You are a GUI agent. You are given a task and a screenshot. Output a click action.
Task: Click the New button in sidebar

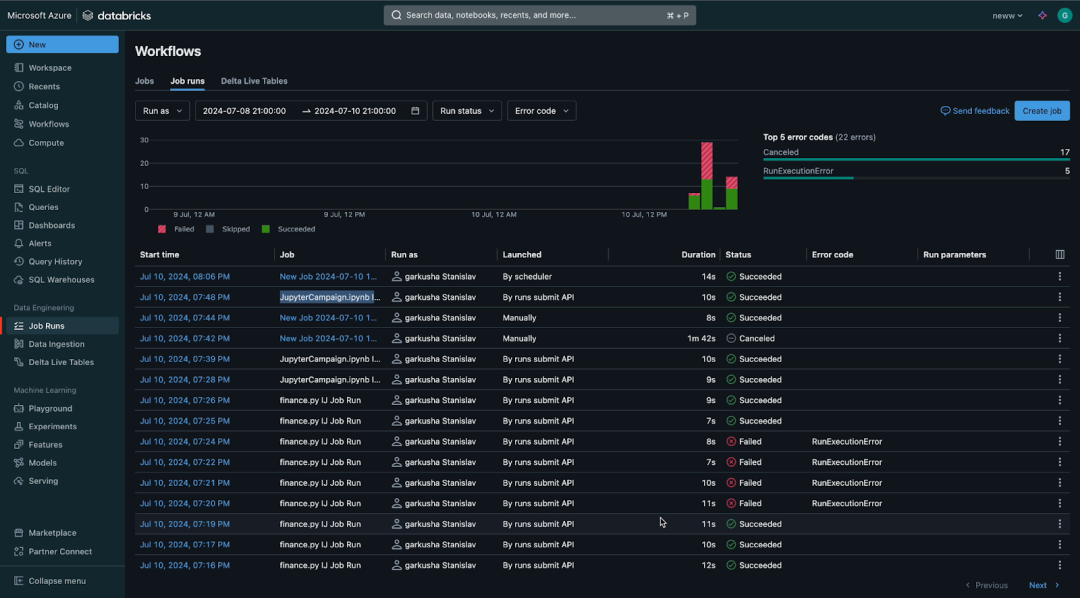coord(62,44)
